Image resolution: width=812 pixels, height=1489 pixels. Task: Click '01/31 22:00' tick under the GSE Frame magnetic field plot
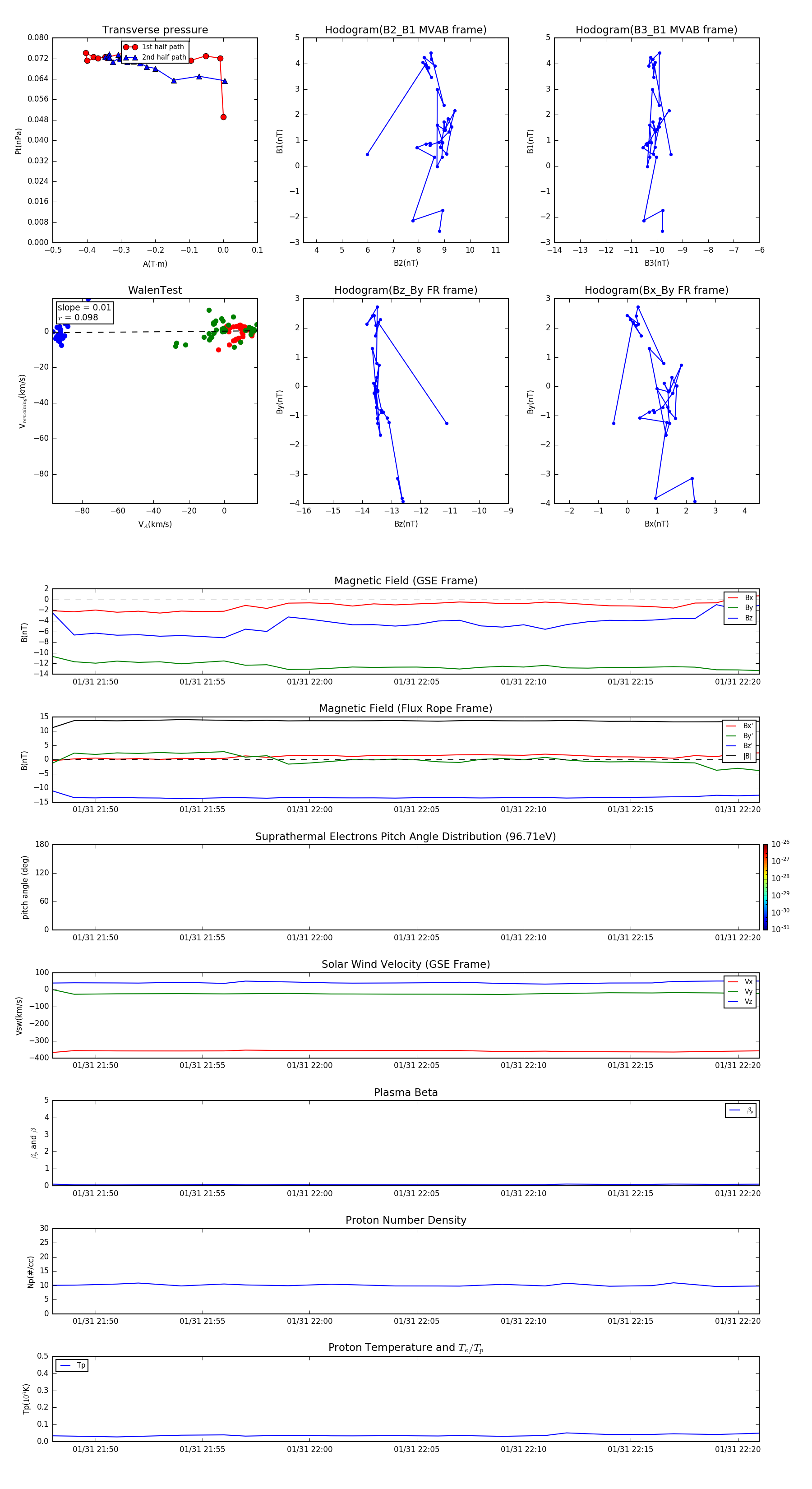pos(310,682)
